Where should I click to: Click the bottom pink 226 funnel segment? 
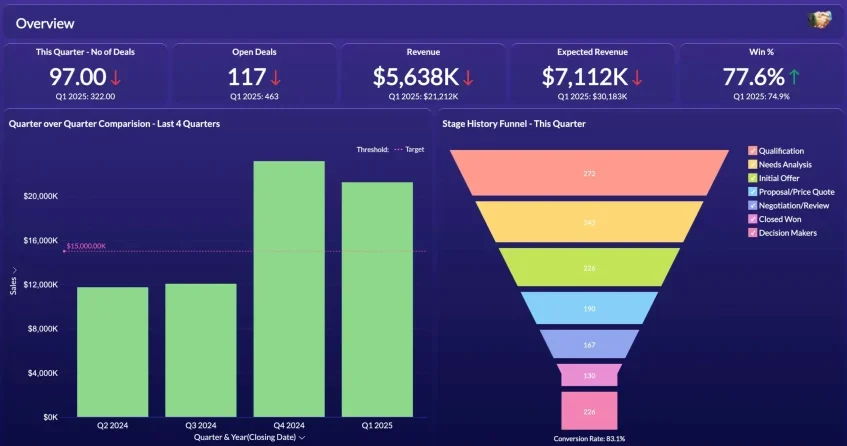589,411
